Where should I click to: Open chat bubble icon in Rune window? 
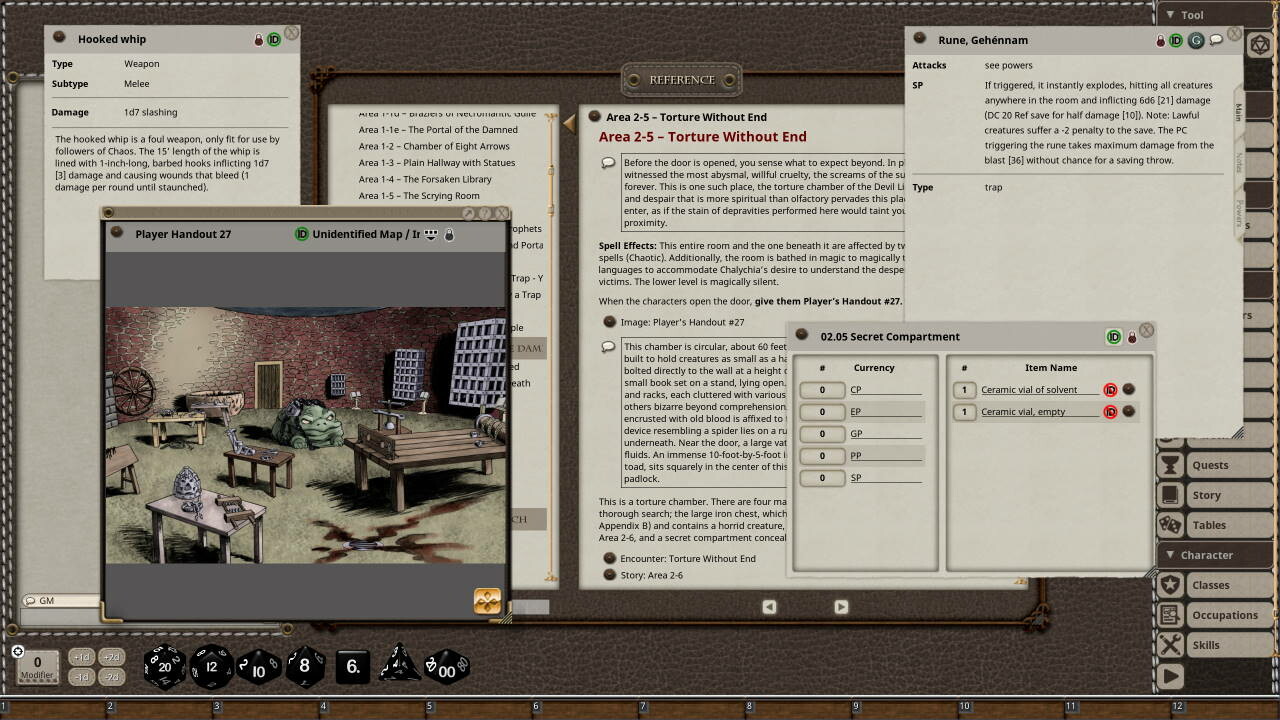click(x=1216, y=40)
